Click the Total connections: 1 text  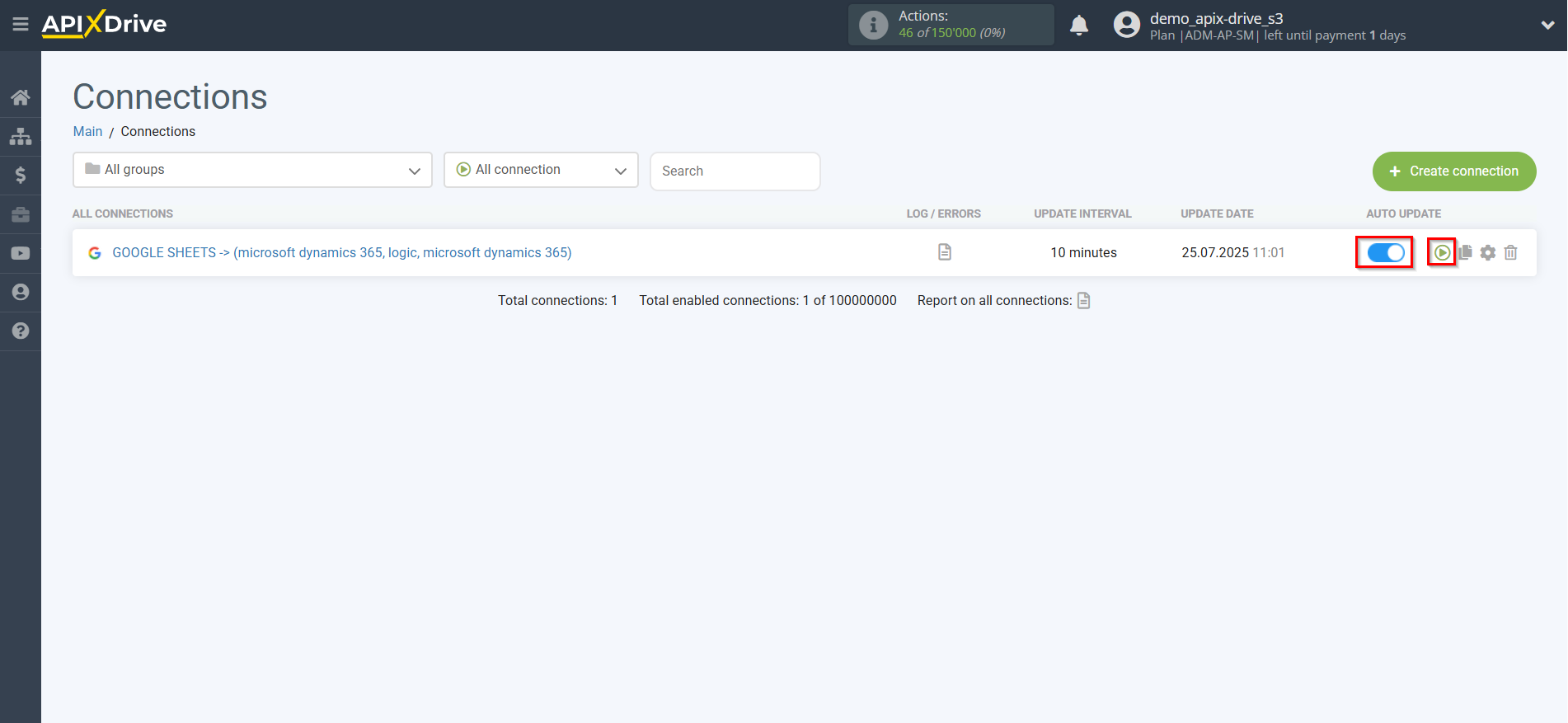point(558,300)
